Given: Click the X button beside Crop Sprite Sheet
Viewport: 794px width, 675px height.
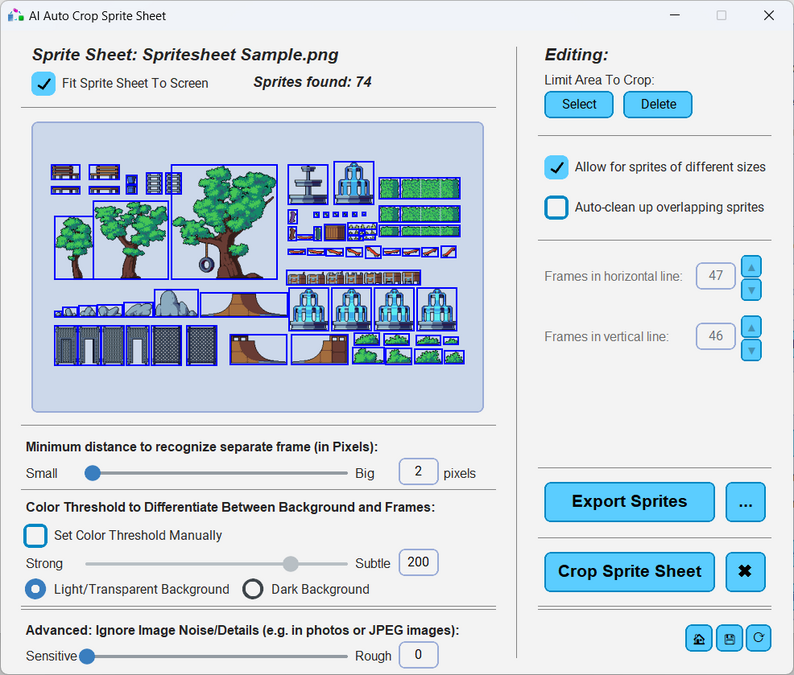Looking at the screenshot, I should [x=745, y=572].
